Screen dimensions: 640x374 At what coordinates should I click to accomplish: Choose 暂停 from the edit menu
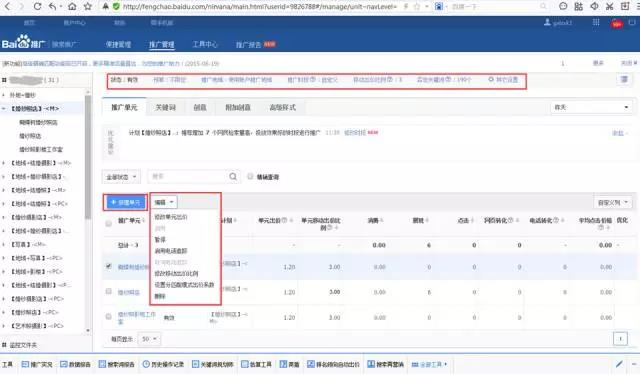pyautogui.click(x=160, y=239)
